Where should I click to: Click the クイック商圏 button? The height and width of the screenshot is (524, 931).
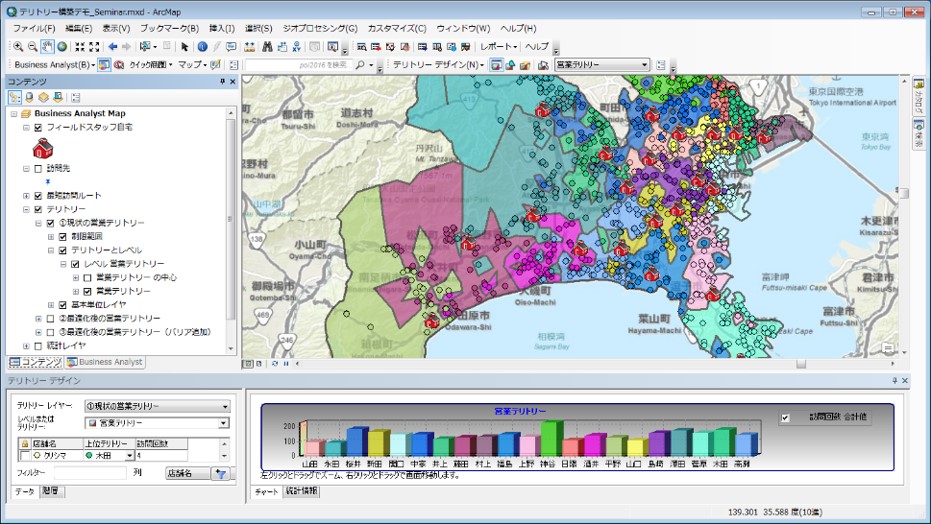coord(151,65)
